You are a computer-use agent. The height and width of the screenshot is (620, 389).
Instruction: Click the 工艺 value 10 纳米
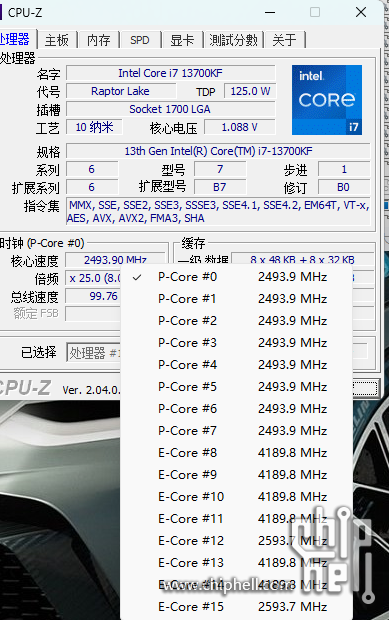(x=94, y=127)
